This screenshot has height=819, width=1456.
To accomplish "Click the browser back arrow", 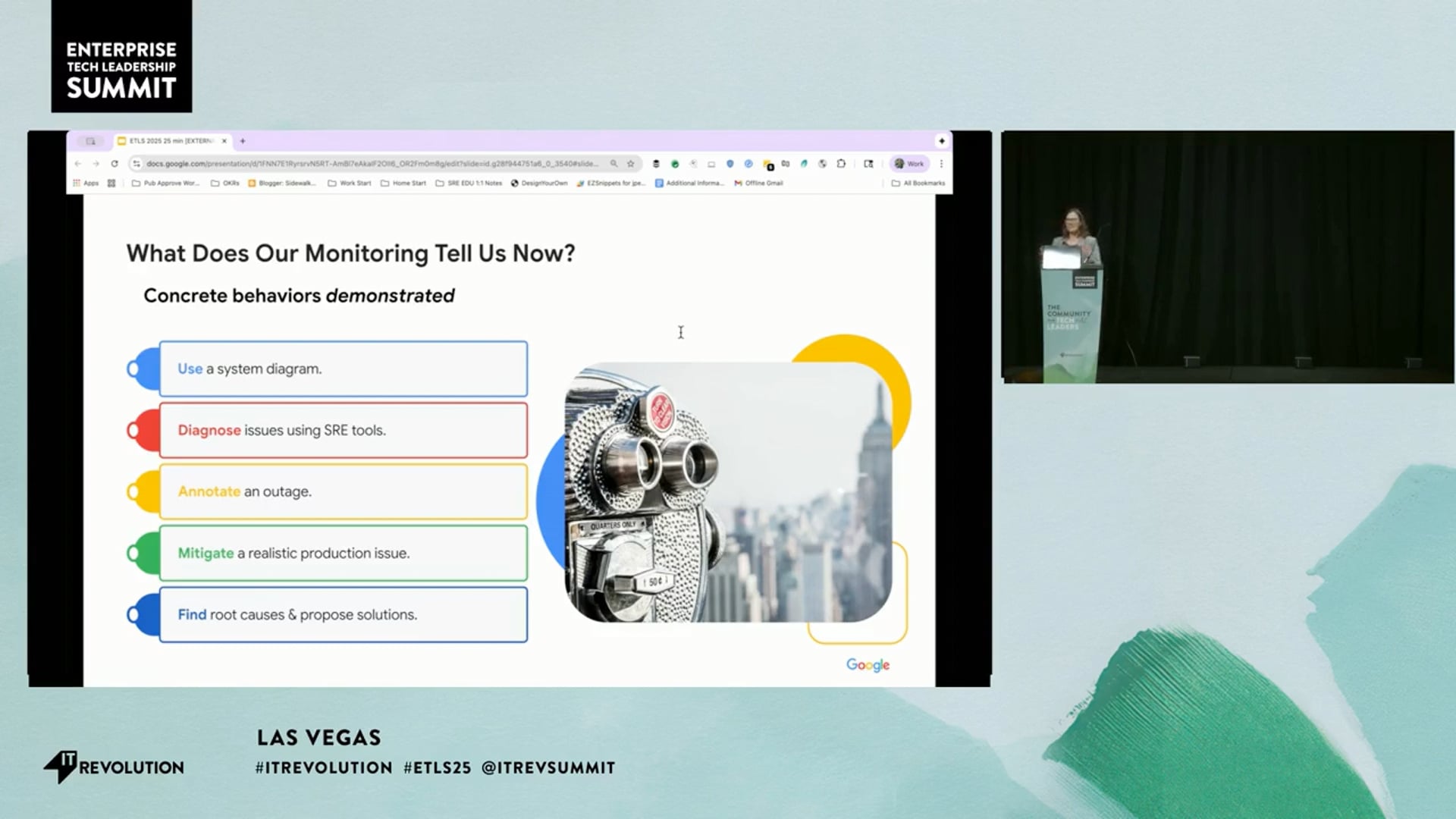I will 78,164.
